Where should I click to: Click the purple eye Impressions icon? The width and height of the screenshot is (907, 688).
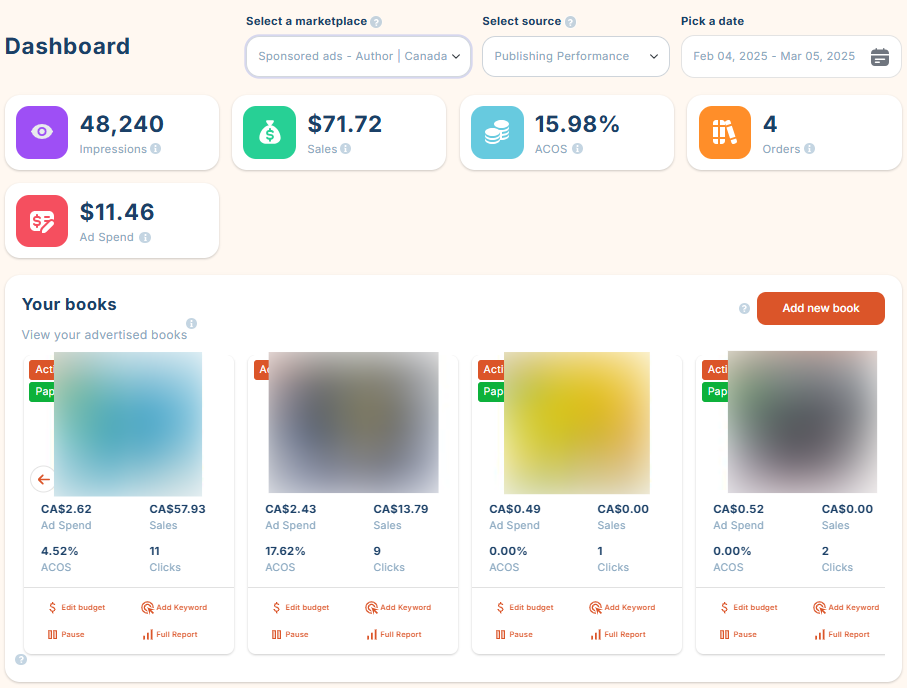42,133
